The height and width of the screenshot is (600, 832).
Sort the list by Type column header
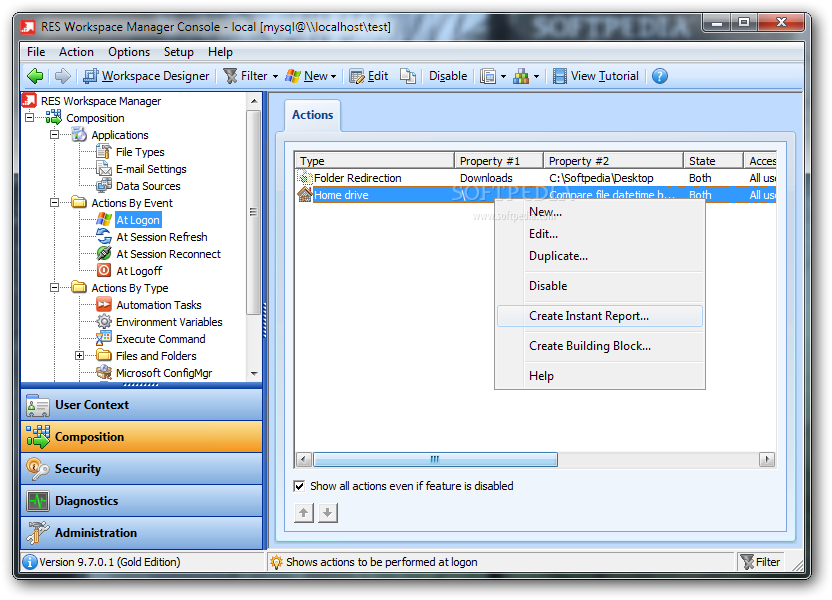point(374,160)
